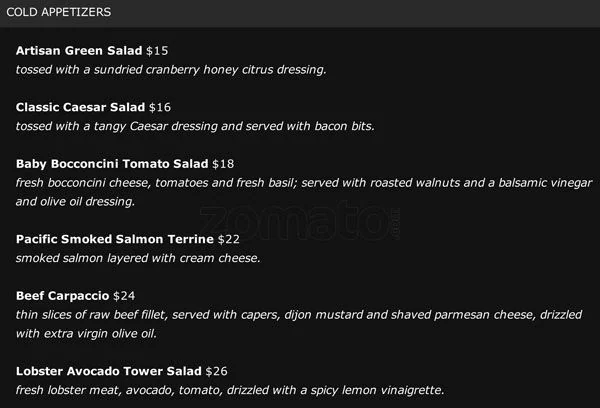Image resolution: width=600 pixels, height=408 pixels.
Task: Click the $18 price for Bocconcini Tomato Salad
Action: point(222,163)
